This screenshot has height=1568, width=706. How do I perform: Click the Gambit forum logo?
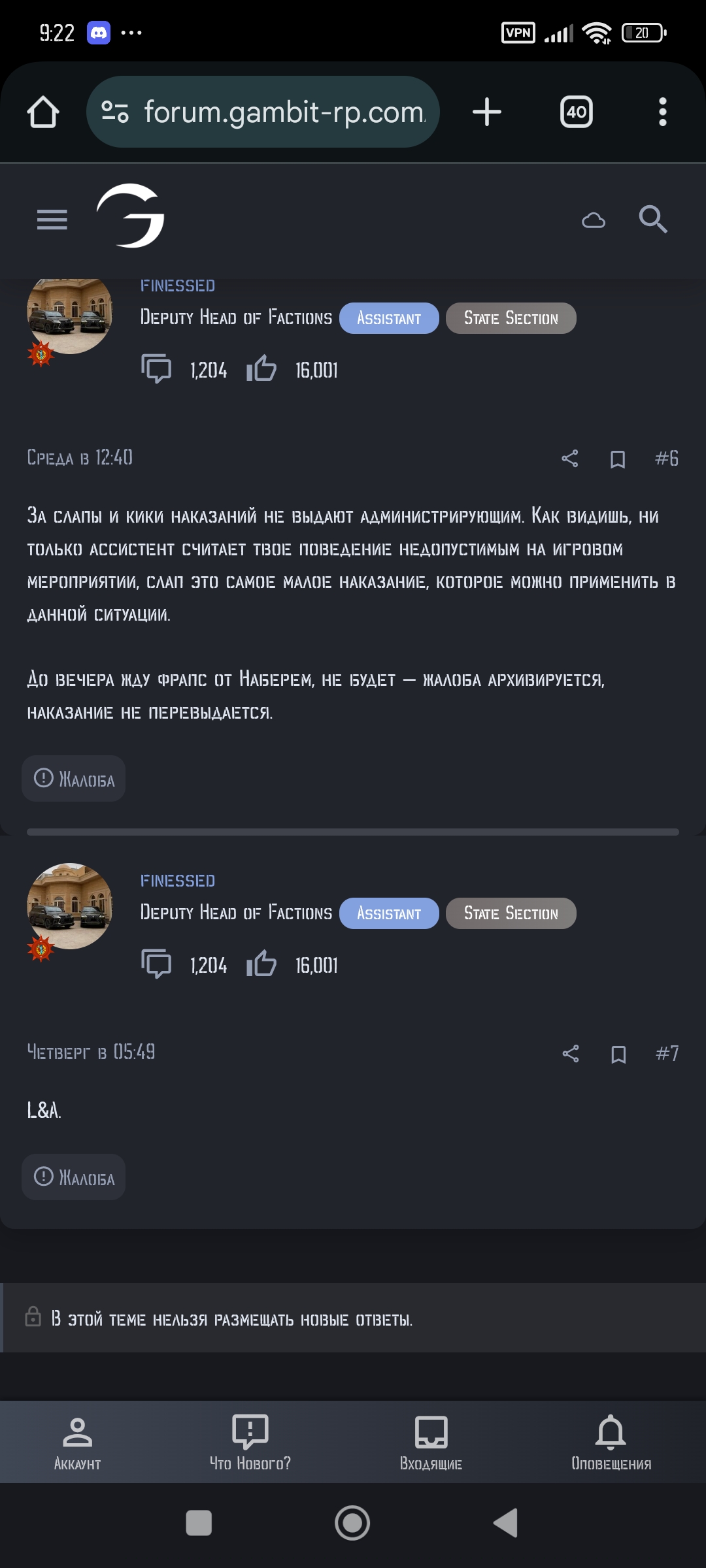click(x=131, y=216)
